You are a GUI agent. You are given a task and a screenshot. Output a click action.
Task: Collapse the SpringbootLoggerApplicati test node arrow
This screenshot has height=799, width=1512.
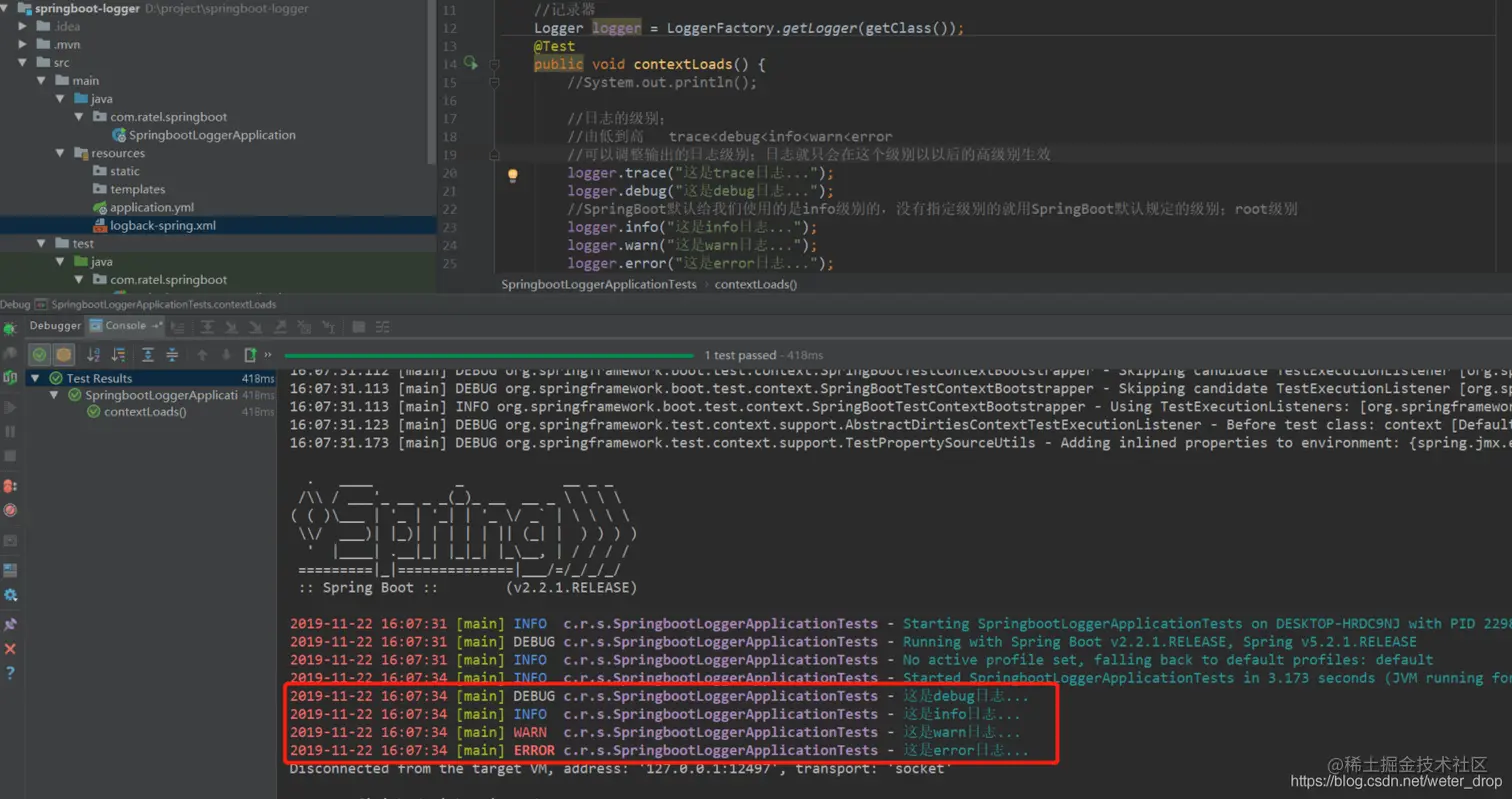(x=54, y=395)
